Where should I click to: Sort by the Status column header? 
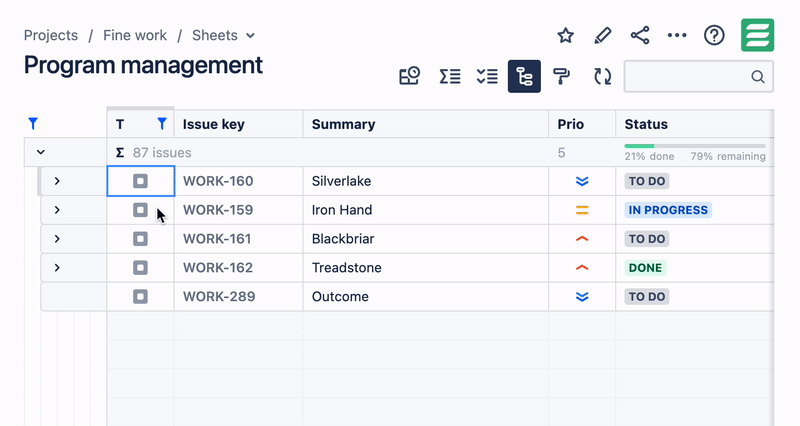click(646, 124)
